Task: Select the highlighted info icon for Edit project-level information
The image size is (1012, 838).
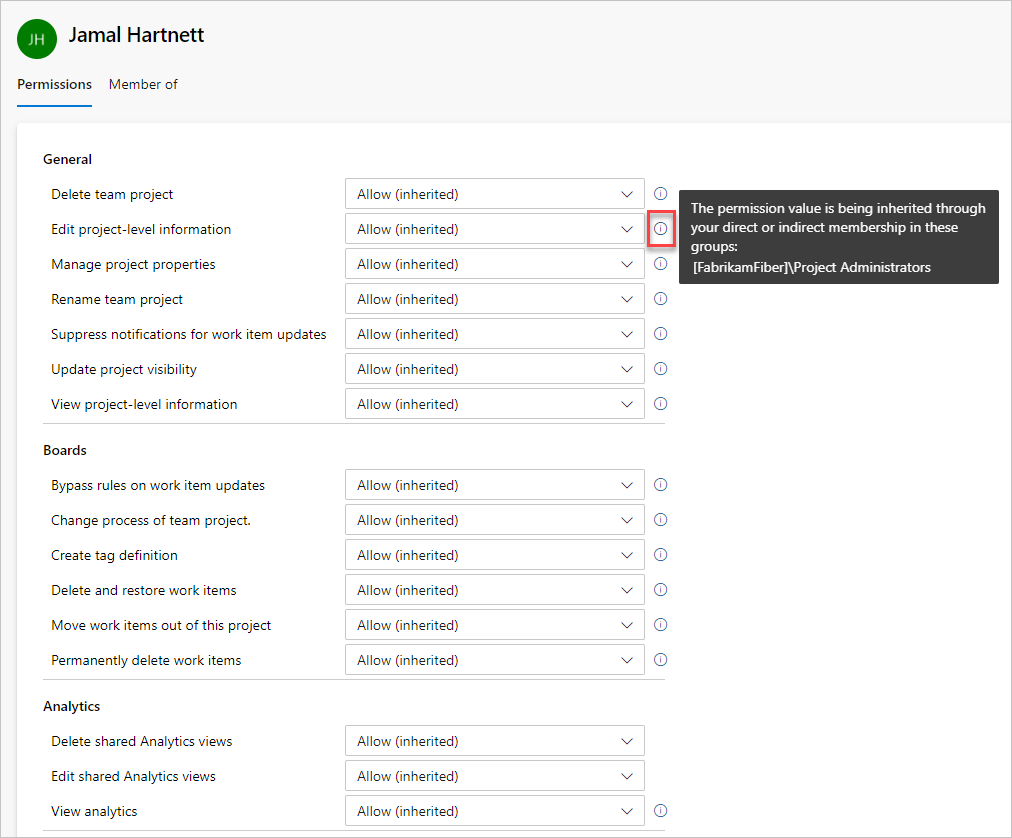Action: 660,229
